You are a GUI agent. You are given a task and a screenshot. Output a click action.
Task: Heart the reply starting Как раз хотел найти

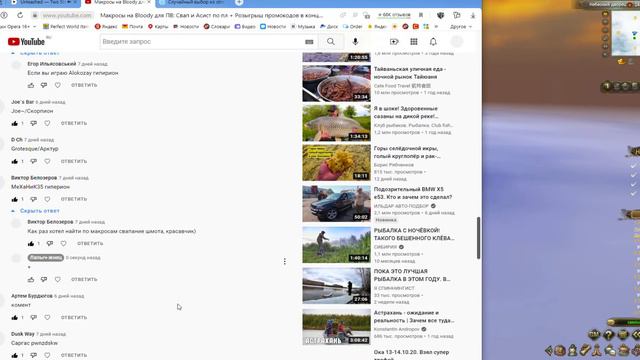click(x=63, y=243)
